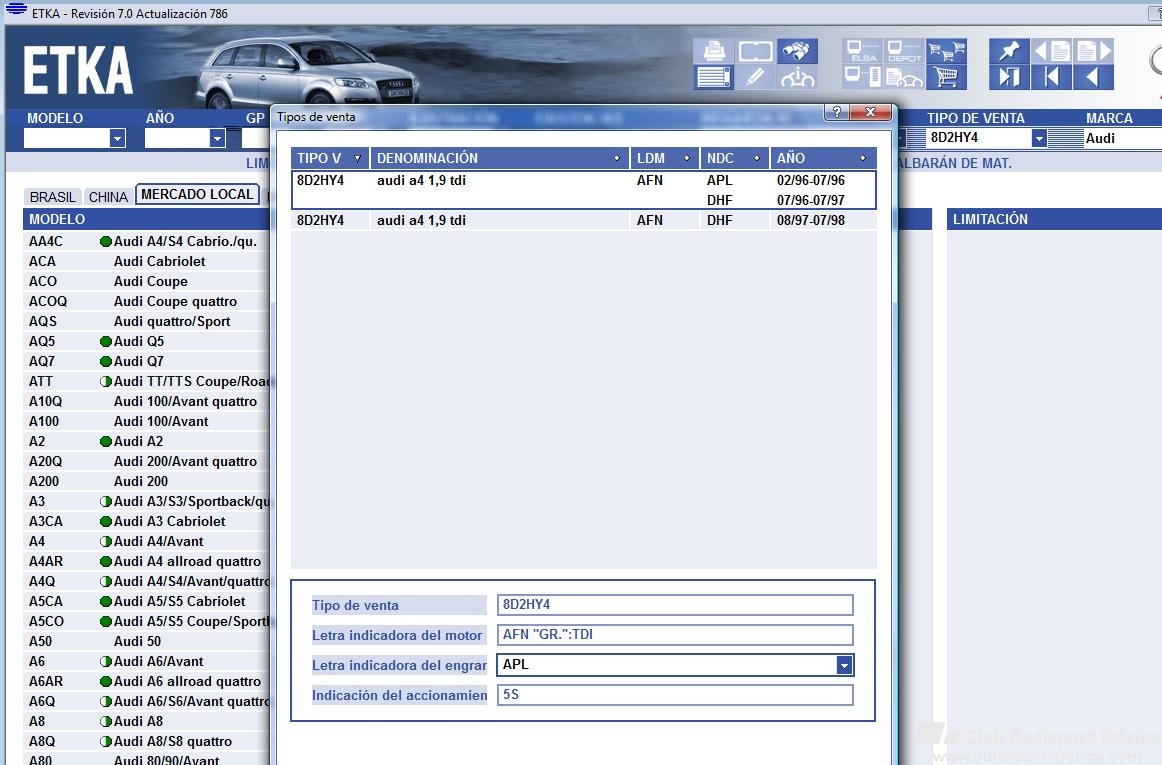The height and width of the screenshot is (765, 1162).
Task: Open the MODELO dropdown
Action: [x=117, y=138]
